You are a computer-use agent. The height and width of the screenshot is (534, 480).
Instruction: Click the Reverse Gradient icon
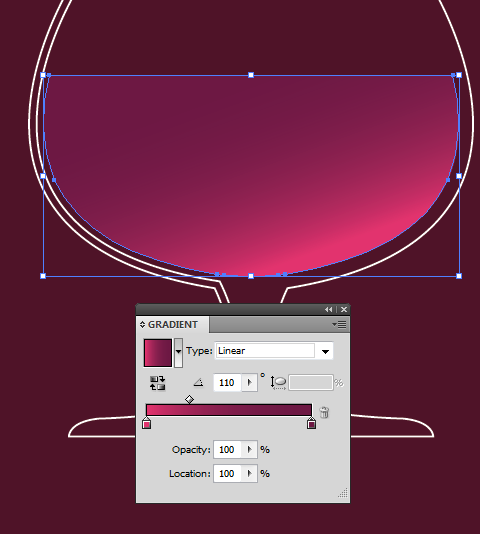(157, 383)
